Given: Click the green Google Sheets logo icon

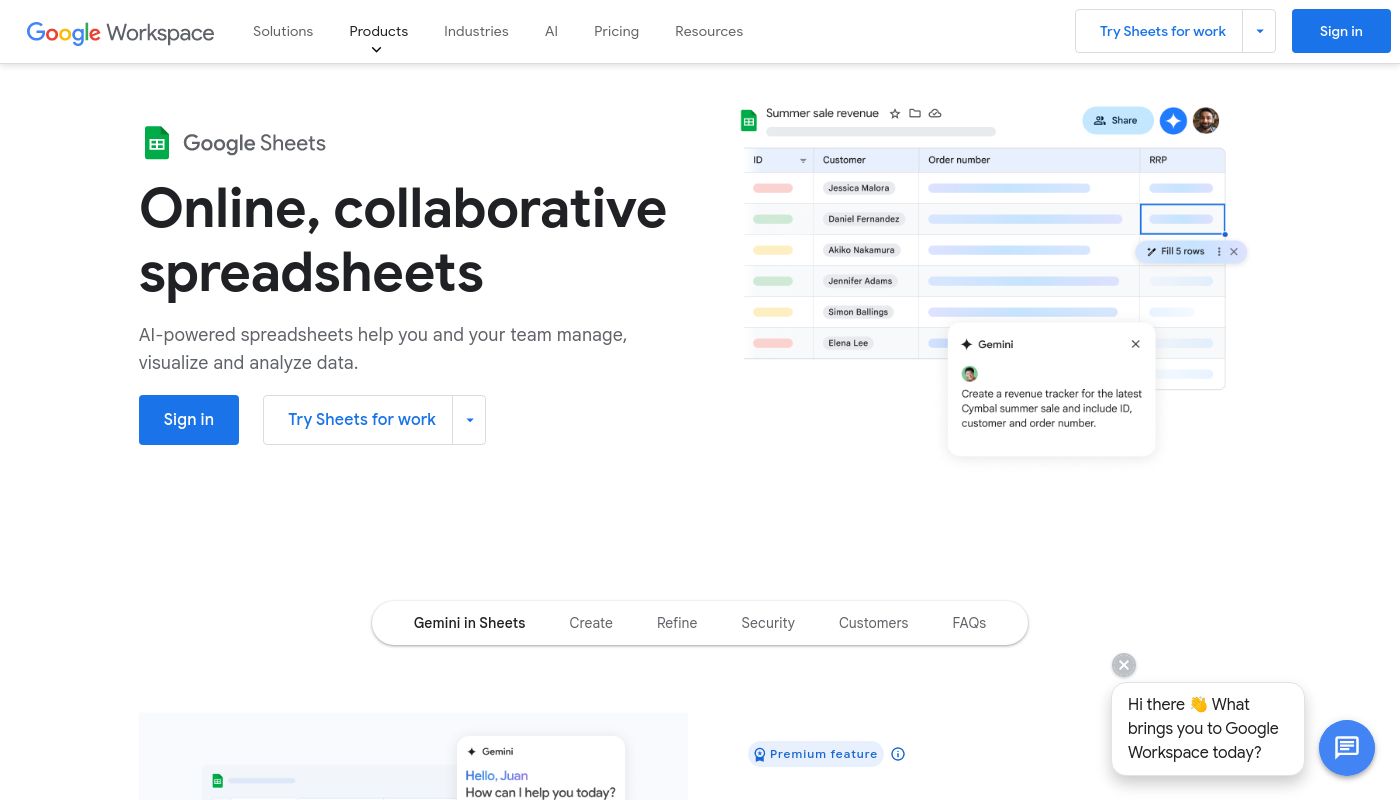Looking at the screenshot, I should tap(157, 143).
